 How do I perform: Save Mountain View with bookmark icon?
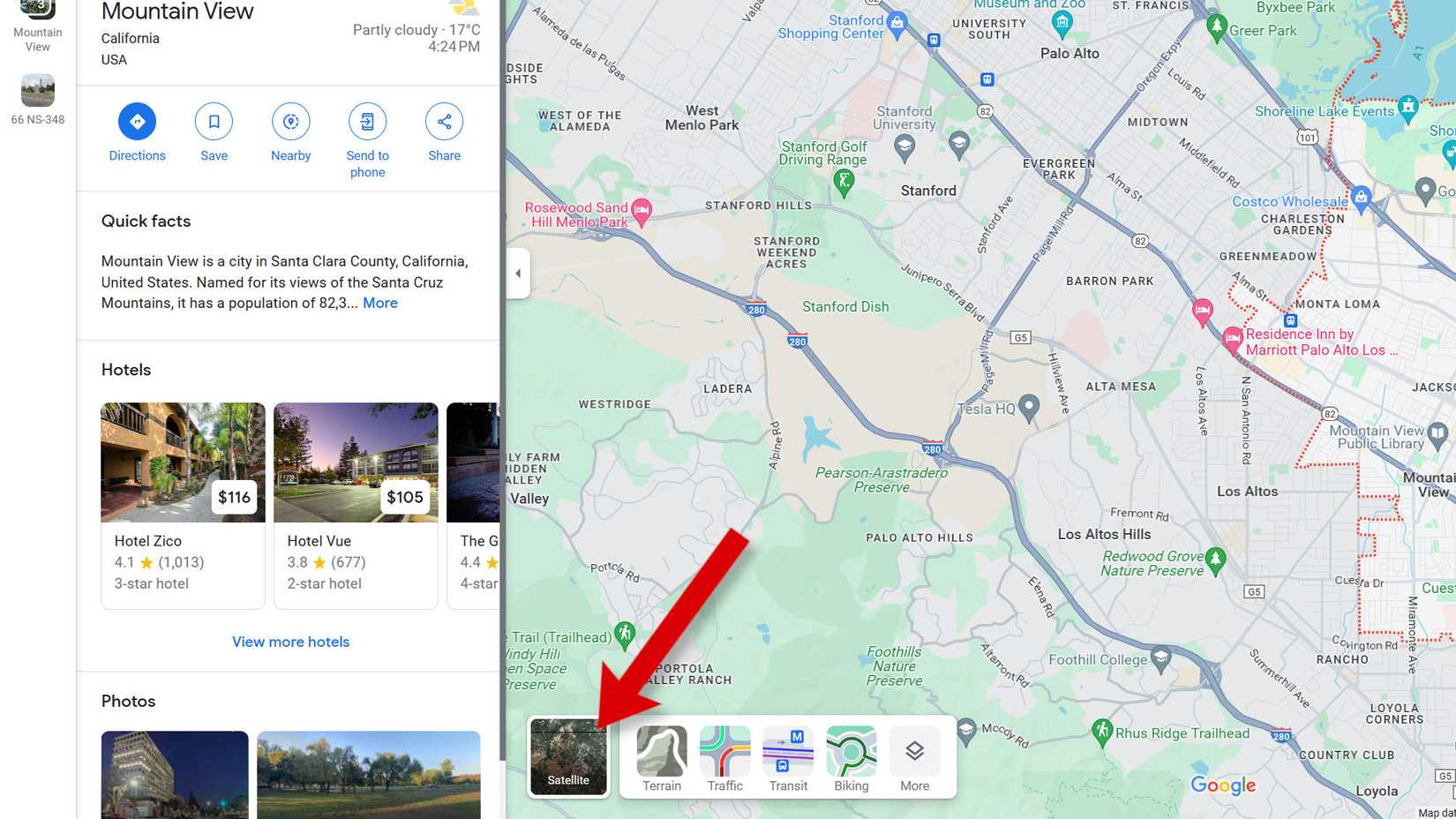[x=214, y=122]
